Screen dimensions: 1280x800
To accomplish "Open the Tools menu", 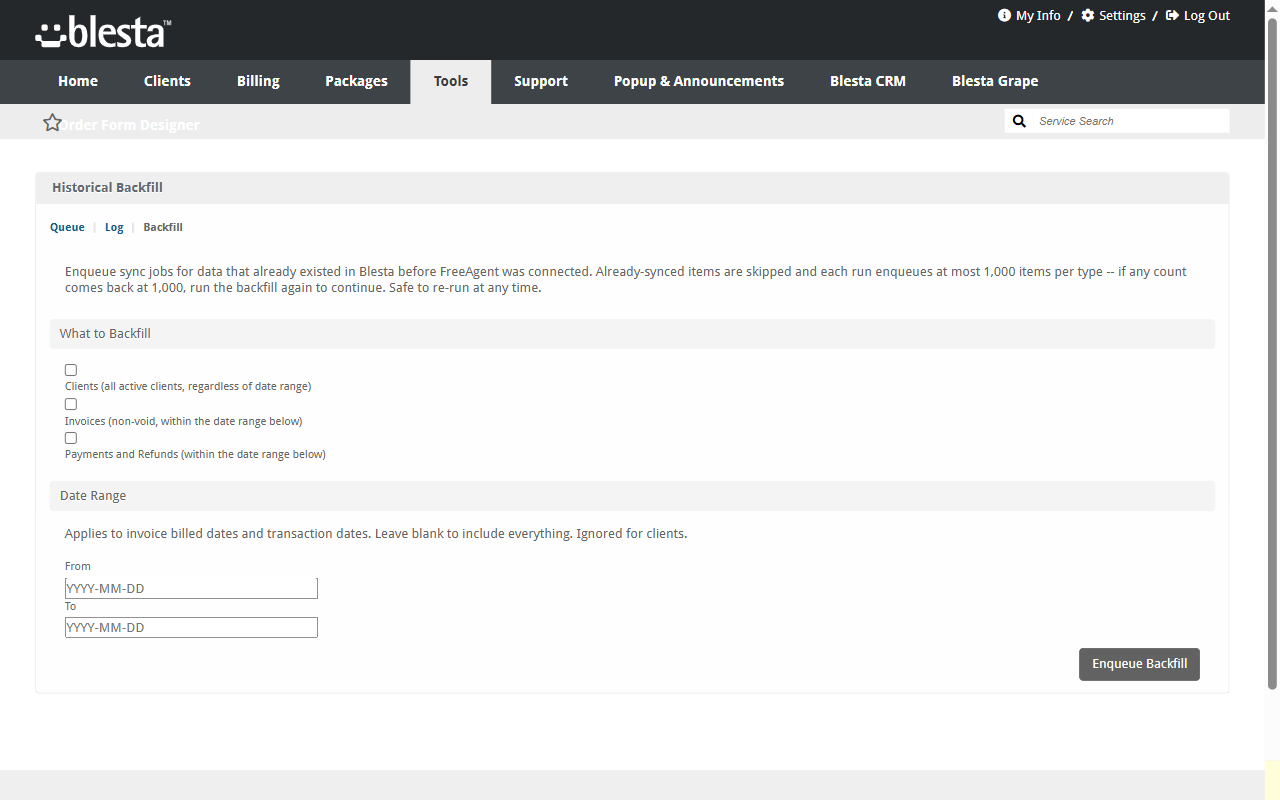I will coord(451,81).
